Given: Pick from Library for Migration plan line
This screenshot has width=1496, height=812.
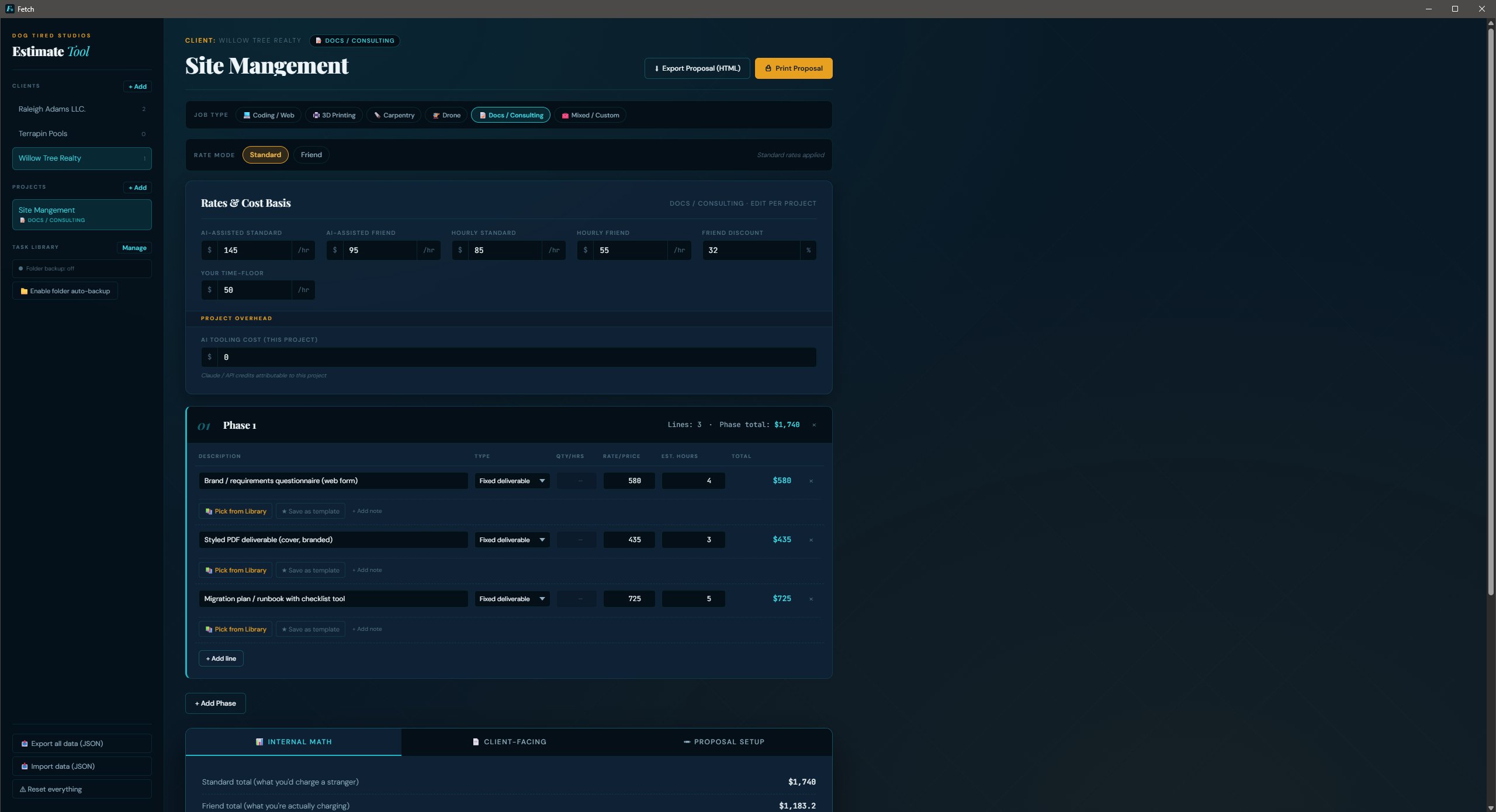Looking at the screenshot, I should (x=236, y=629).
